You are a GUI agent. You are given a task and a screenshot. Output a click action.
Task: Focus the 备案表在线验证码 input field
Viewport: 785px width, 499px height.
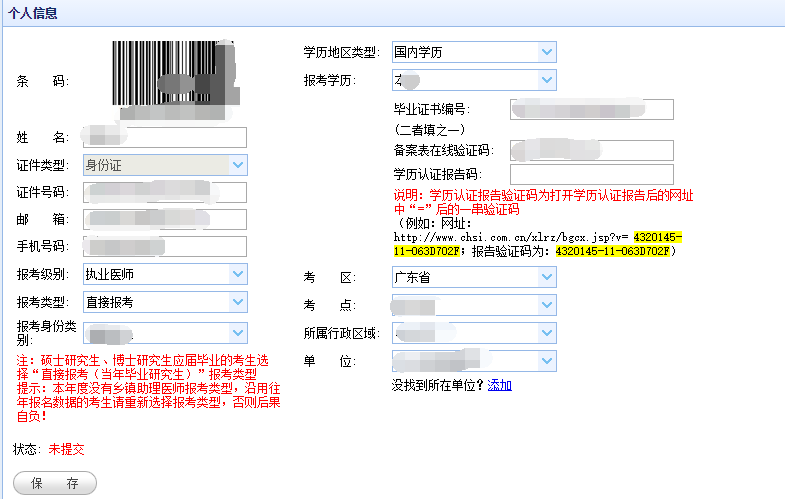pyautogui.click(x=591, y=150)
